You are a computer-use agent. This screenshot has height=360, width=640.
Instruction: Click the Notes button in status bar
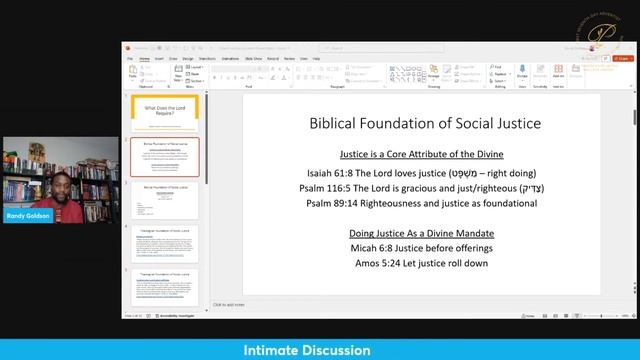[528, 316]
